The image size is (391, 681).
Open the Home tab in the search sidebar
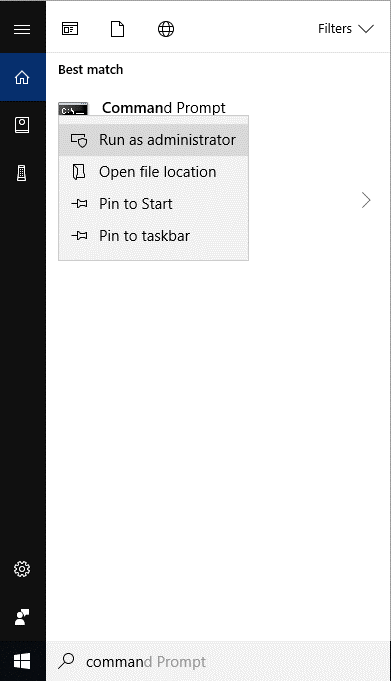coord(22,77)
